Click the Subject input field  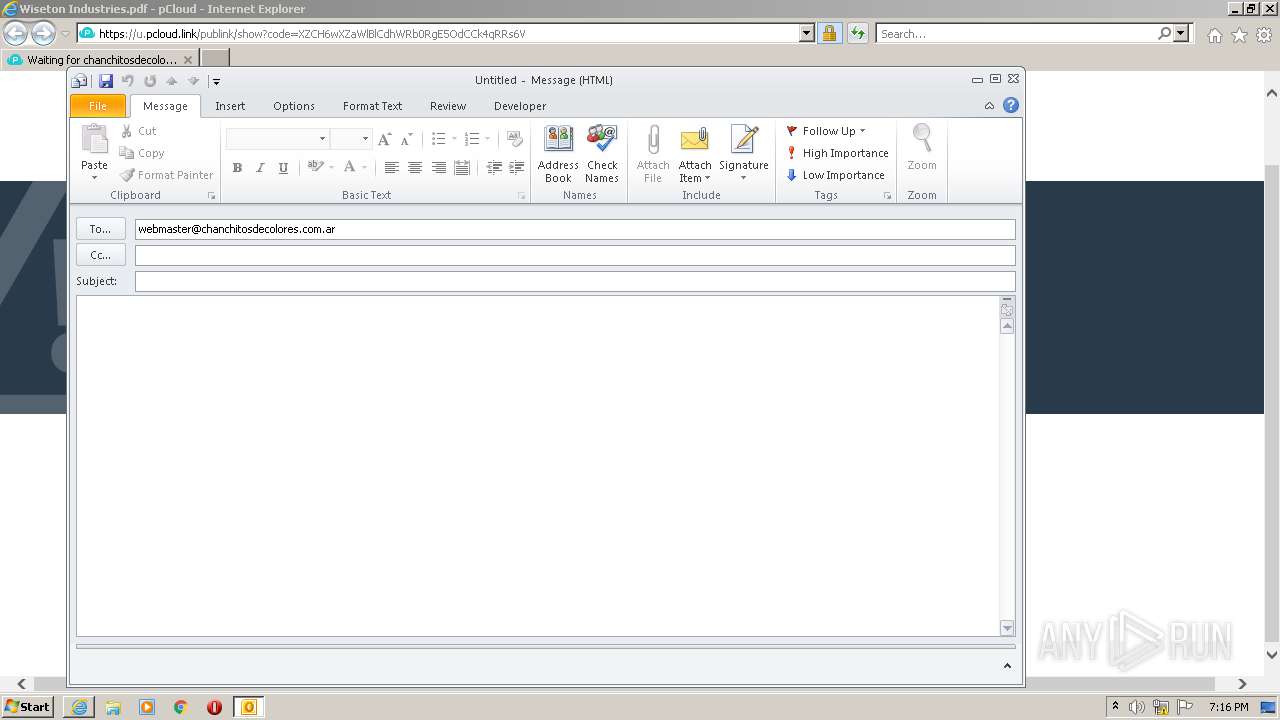[575, 281]
